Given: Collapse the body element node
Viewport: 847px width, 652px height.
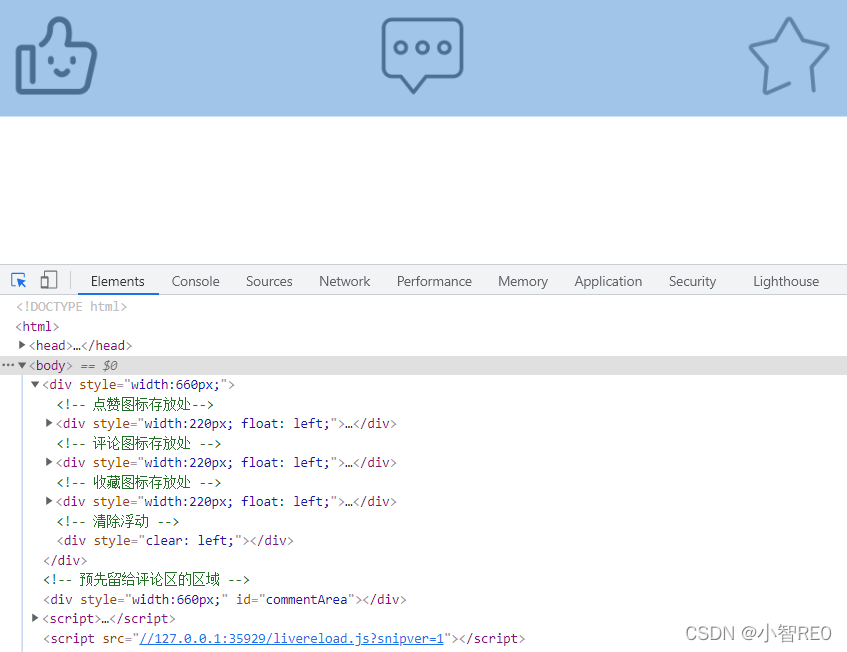Looking at the screenshot, I should pyautogui.click(x=22, y=365).
